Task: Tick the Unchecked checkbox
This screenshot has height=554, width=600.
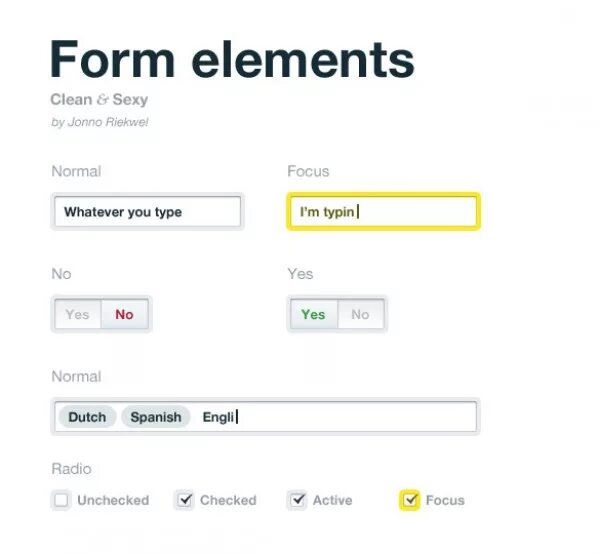Action: [x=62, y=500]
